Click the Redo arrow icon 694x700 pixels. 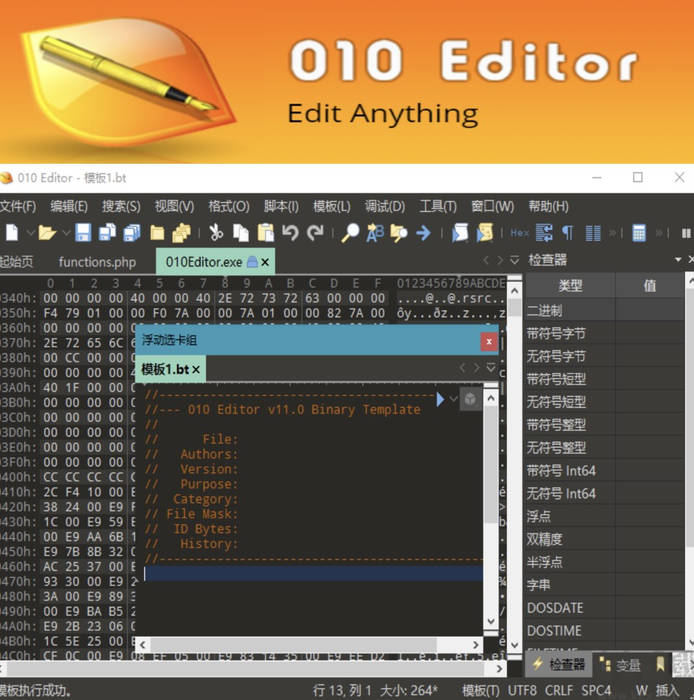[x=315, y=233]
